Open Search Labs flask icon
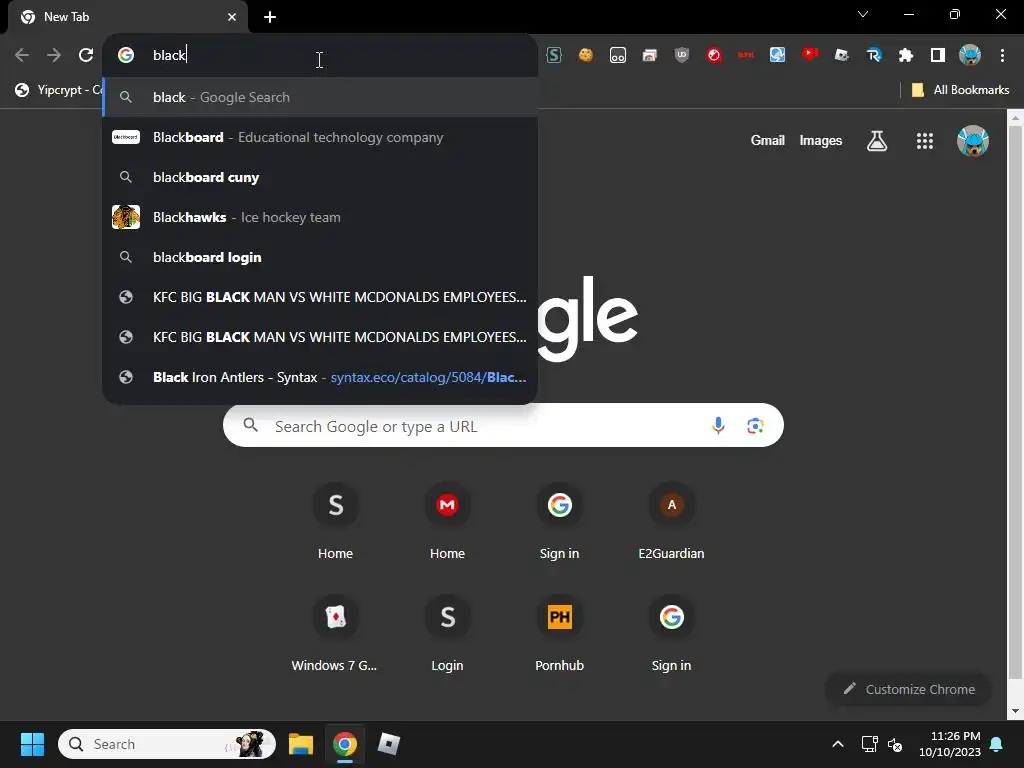 [876, 140]
